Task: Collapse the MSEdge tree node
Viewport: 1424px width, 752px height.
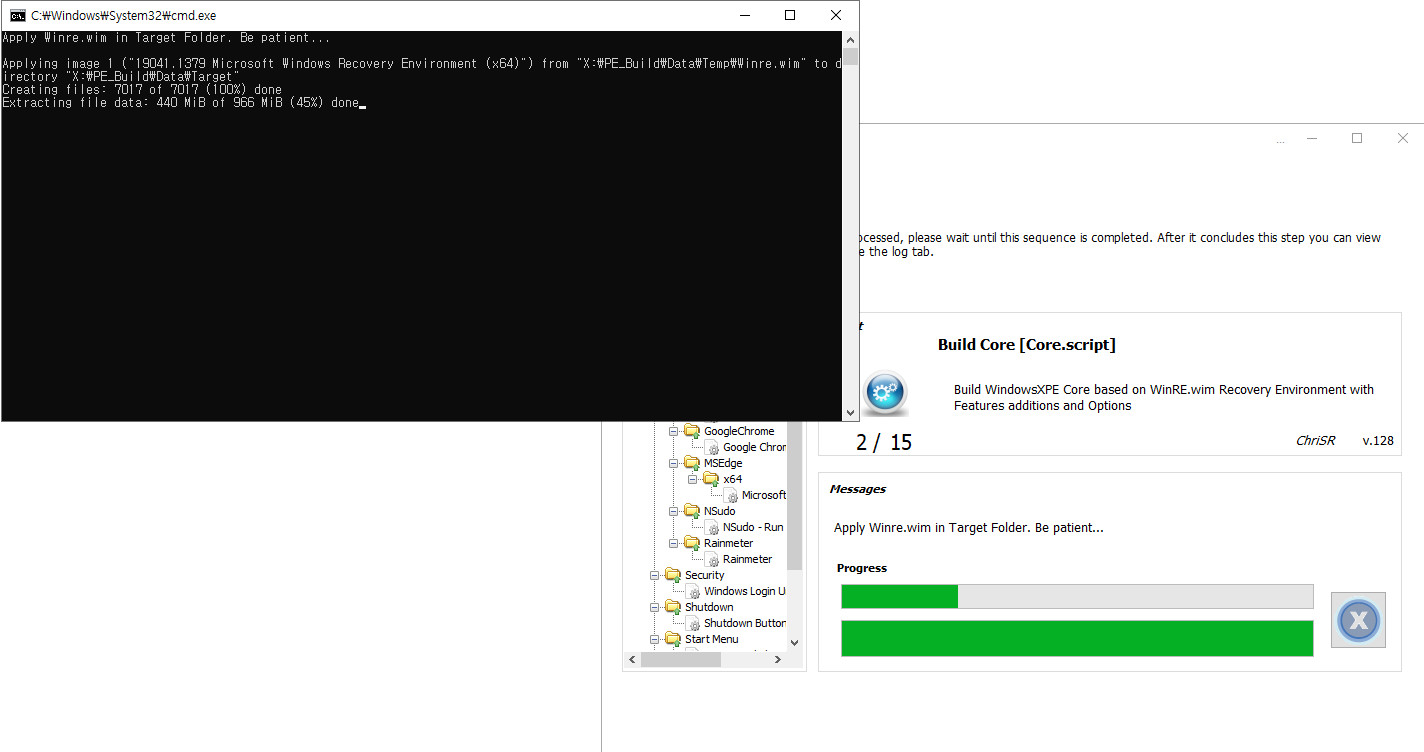Action: (674, 463)
